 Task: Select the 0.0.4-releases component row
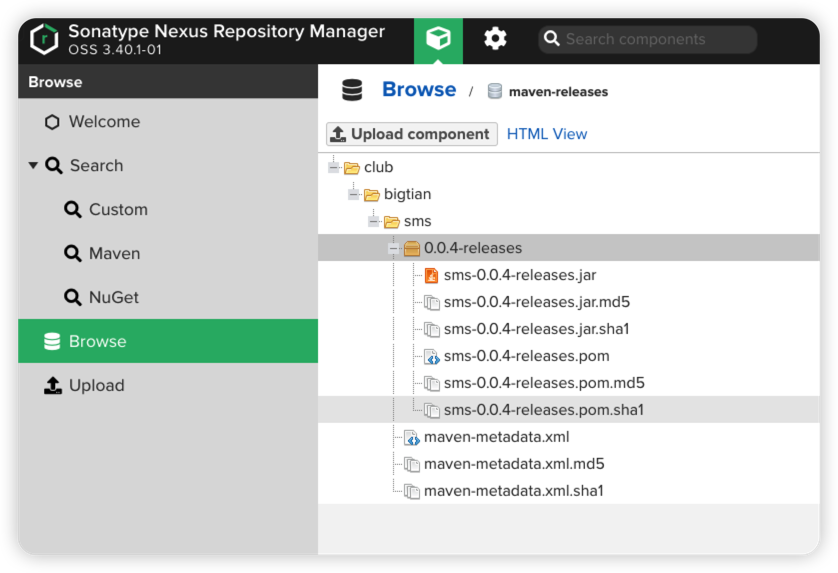coord(569,247)
